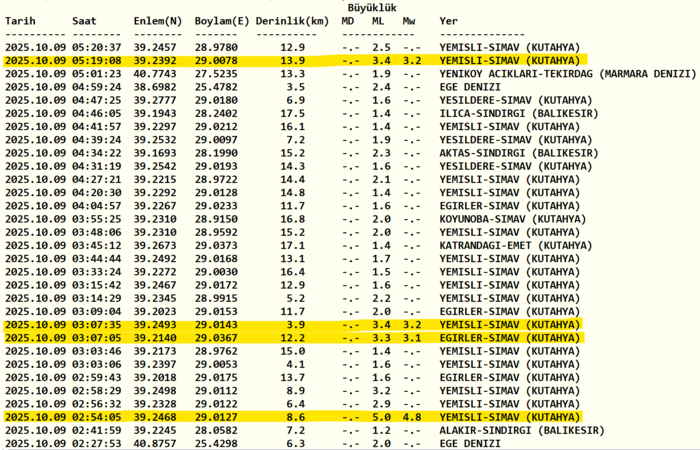Click the highlighted 05:19:08 time entry

click(97, 60)
